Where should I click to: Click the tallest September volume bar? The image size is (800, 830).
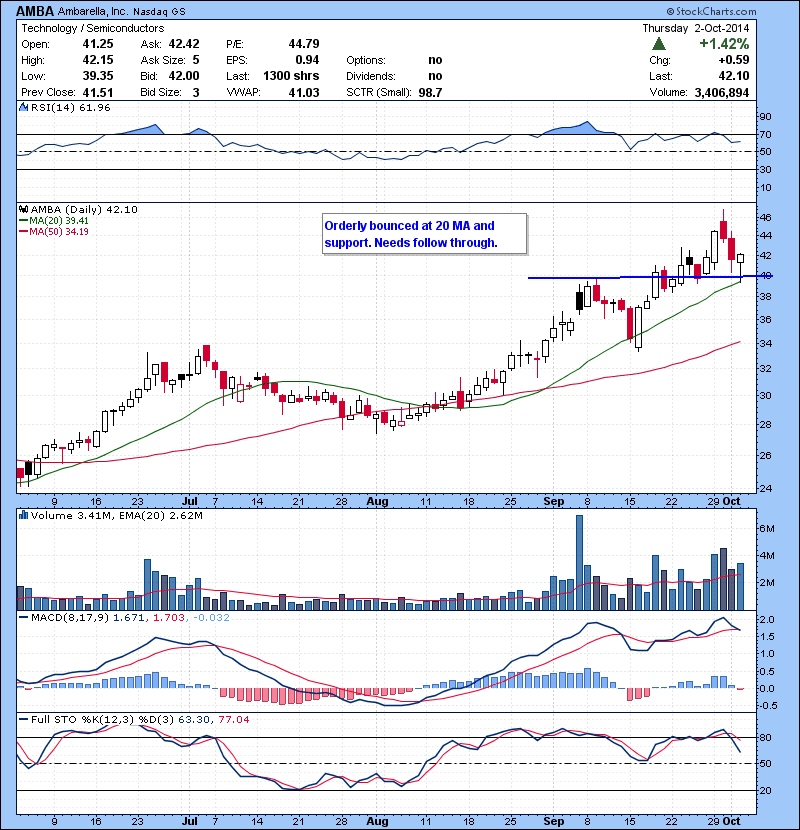coord(579,563)
